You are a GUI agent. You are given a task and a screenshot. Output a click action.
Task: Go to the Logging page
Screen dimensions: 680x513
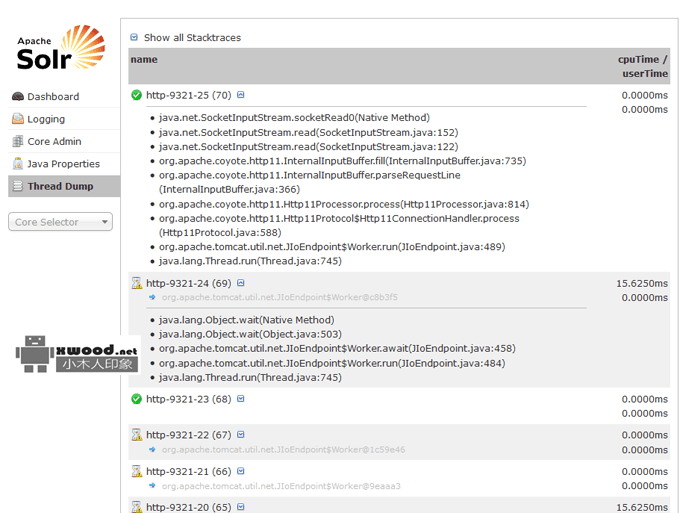click(46, 119)
